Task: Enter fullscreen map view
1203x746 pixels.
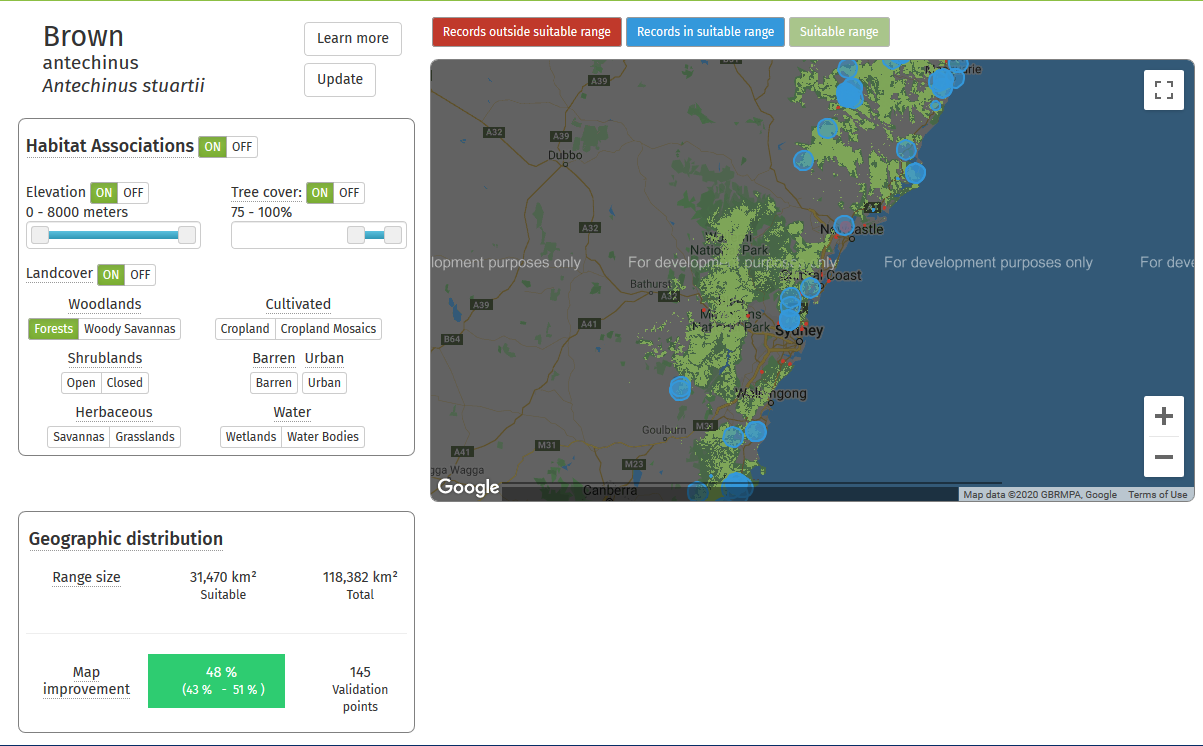Action: tap(1163, 90)
